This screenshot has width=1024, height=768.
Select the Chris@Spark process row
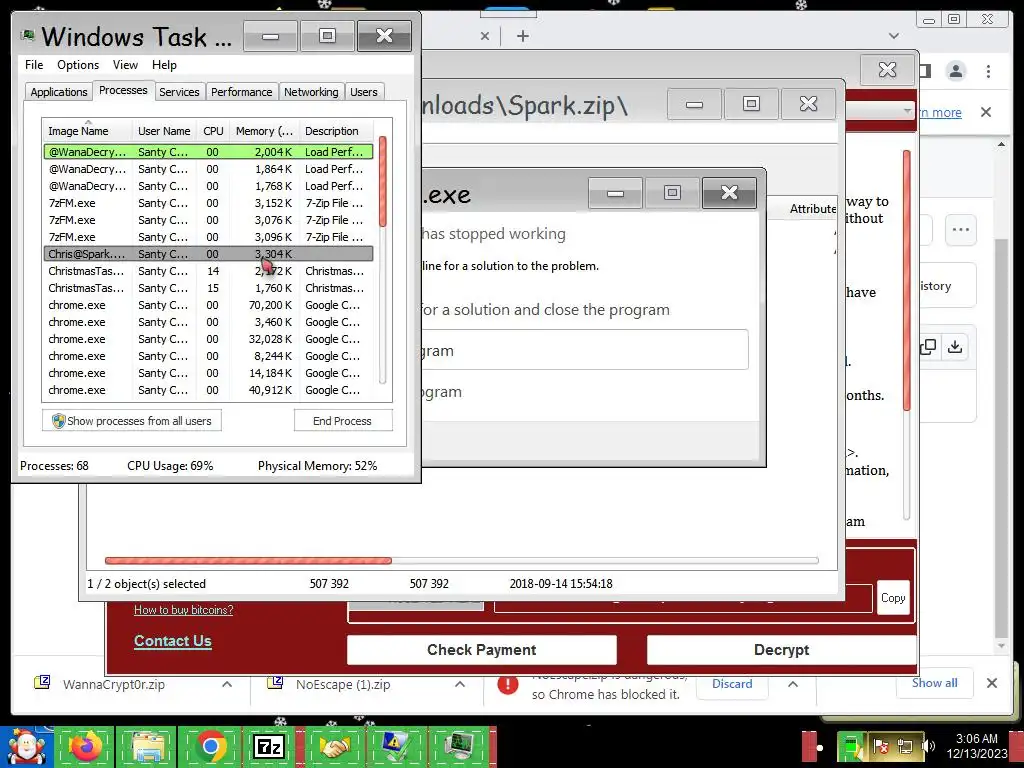point(208,253)
